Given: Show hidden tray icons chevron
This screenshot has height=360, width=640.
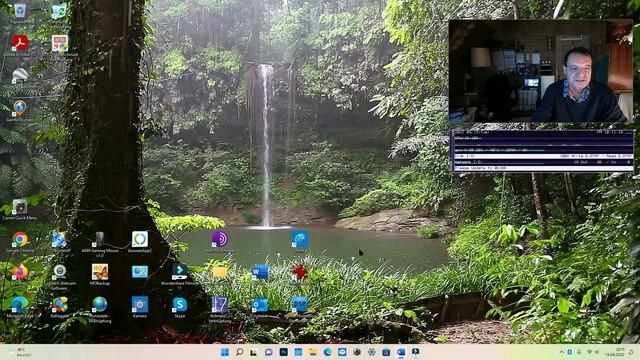Looking at the screenshot, I should 562,352.
